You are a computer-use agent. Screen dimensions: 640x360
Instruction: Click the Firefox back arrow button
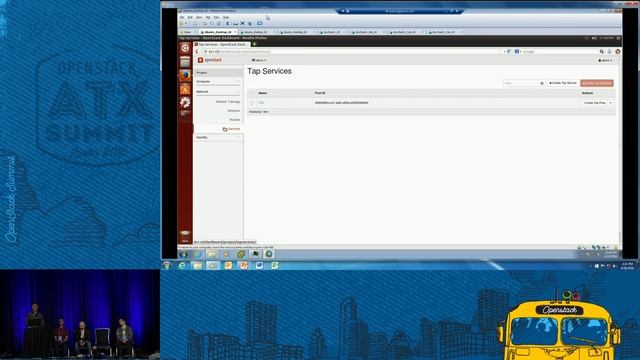[x=197, y=51]
